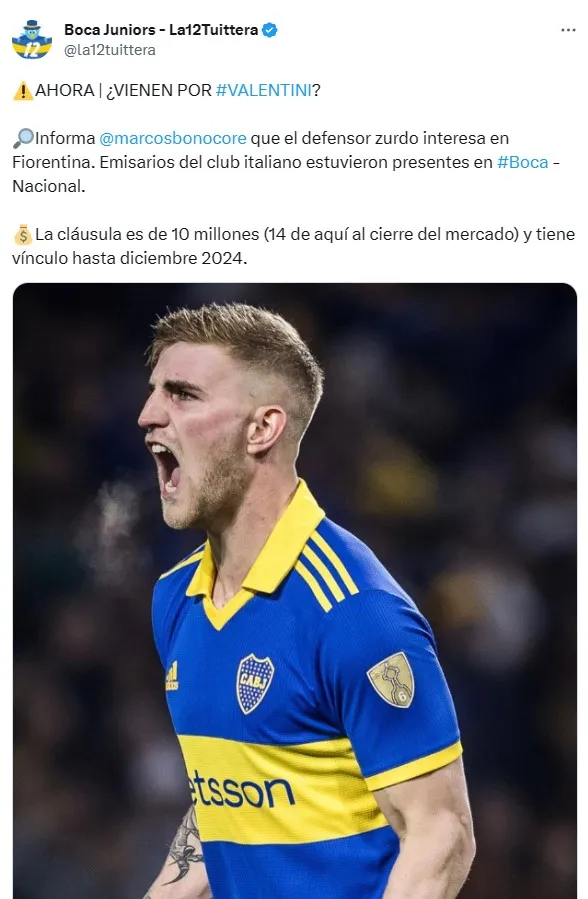Open the @marcosbonocore mention
This screenshot has height=899, width=588.
pyautogui.click(x=173, y=138)
